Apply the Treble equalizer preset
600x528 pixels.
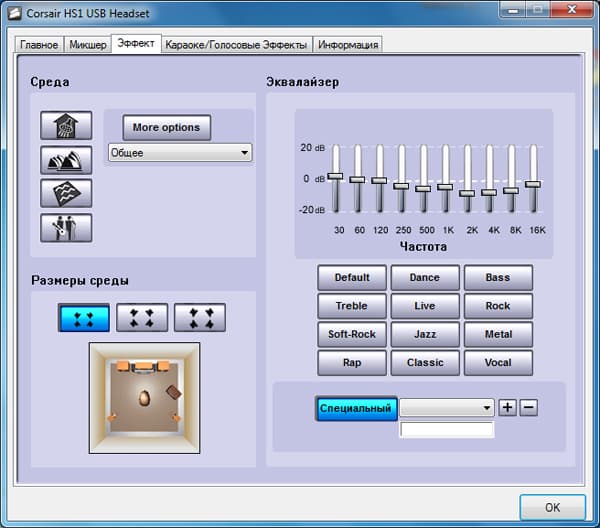[352, 306]
